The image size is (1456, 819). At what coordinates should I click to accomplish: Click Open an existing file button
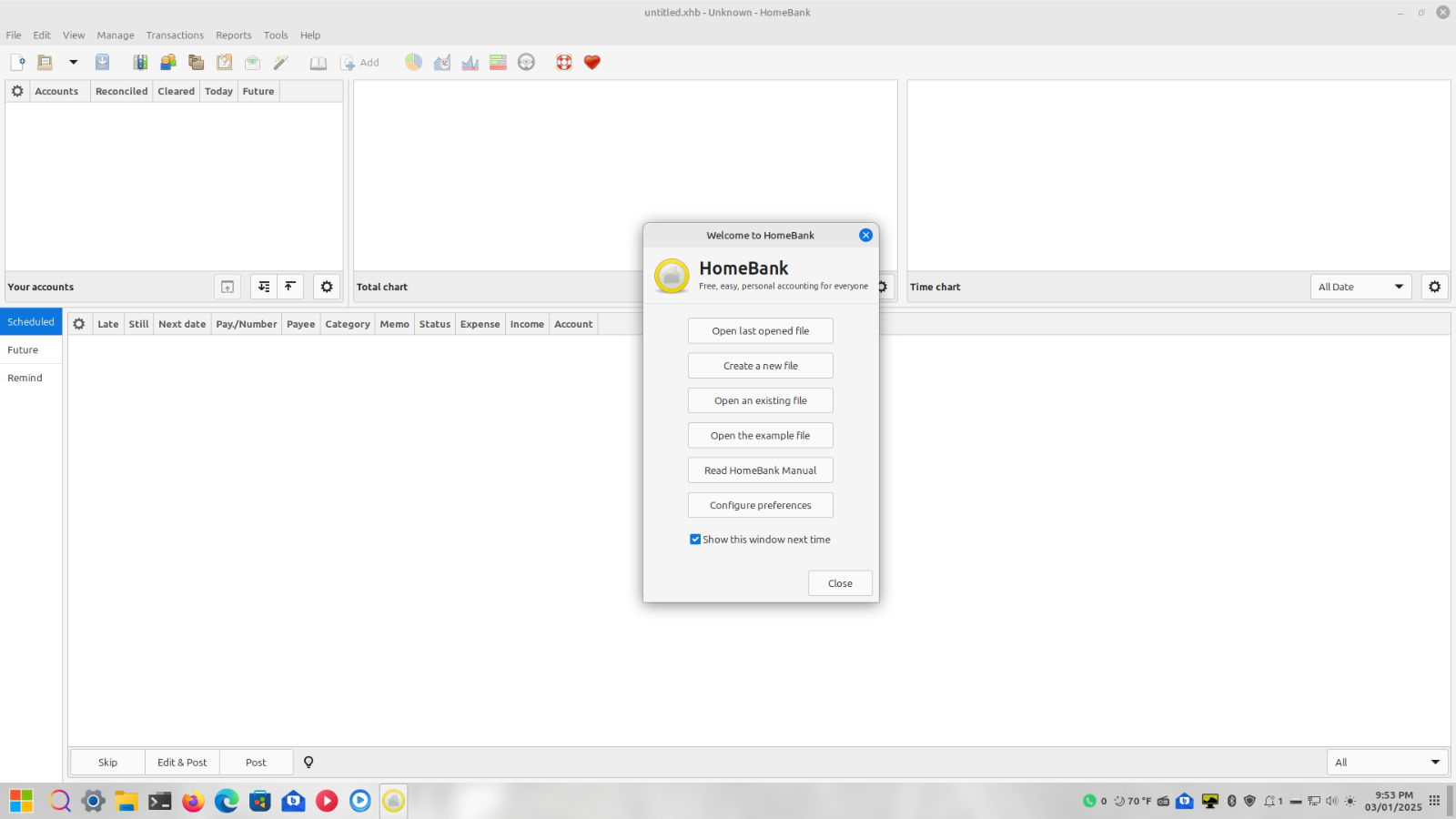761,400
